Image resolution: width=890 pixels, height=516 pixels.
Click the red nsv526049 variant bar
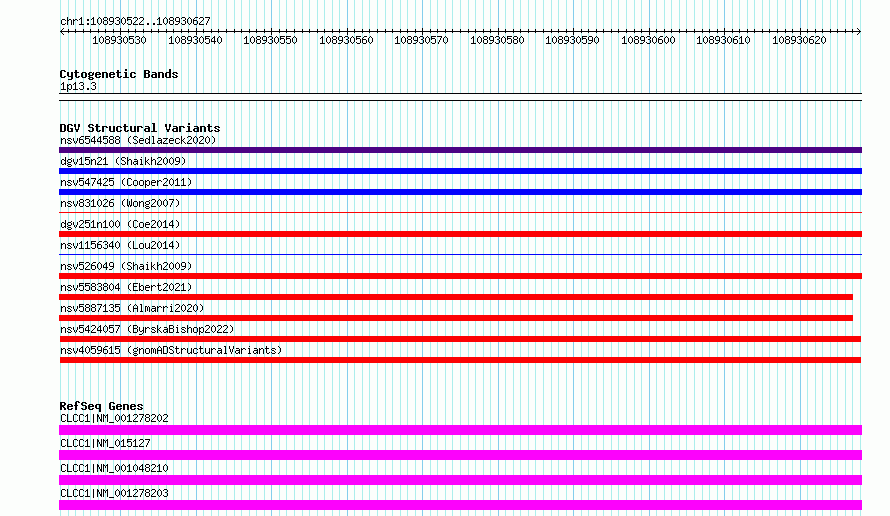pyautogui.click(x=460, y=276)
